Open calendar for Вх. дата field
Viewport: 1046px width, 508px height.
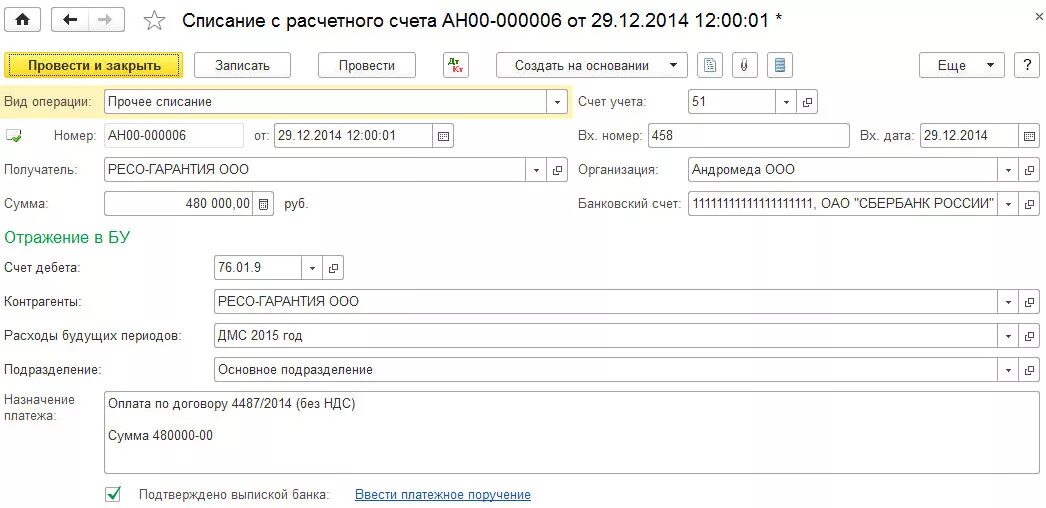1029,136
